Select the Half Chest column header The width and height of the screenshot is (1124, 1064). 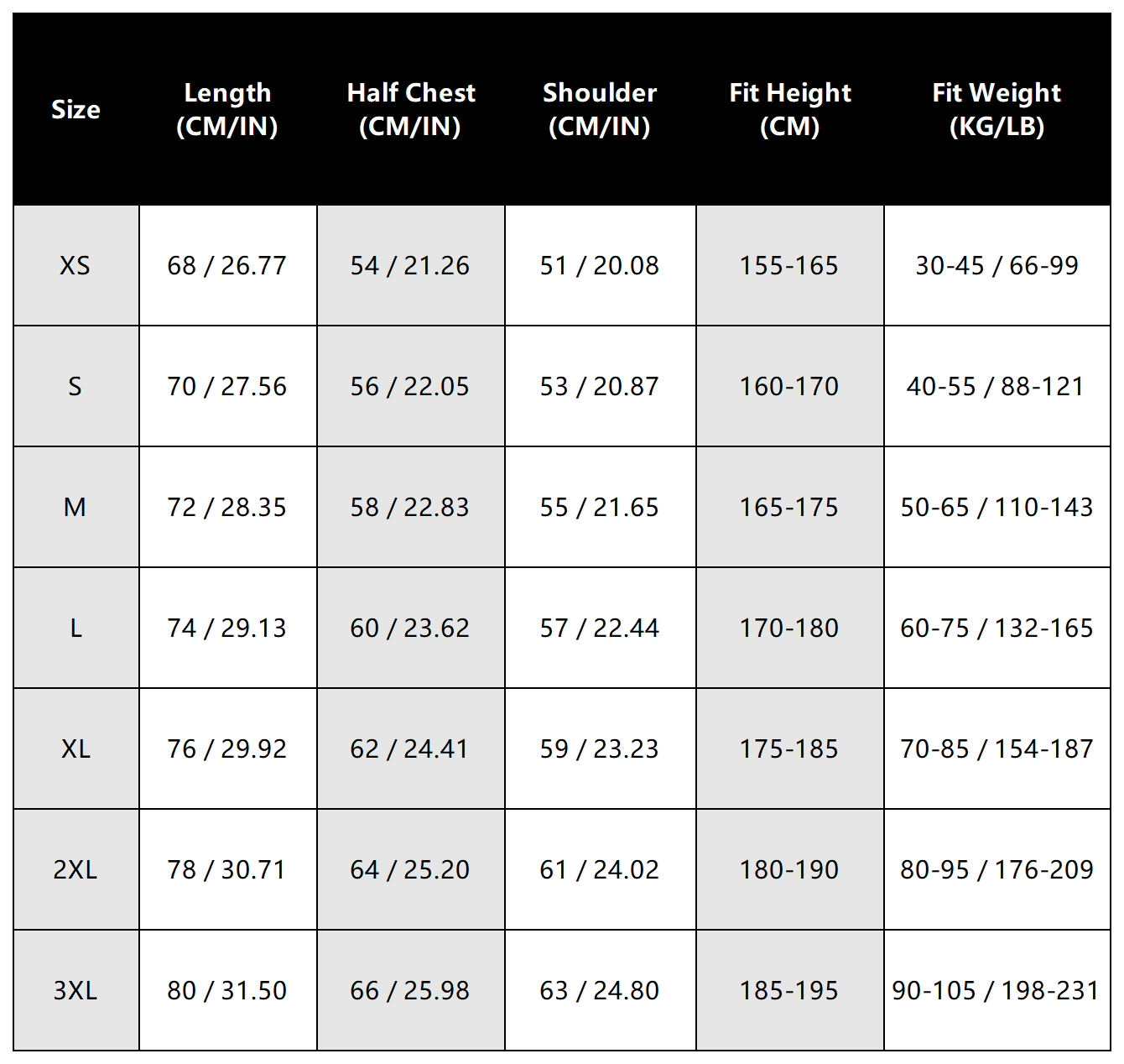click(x=410, y=109)
